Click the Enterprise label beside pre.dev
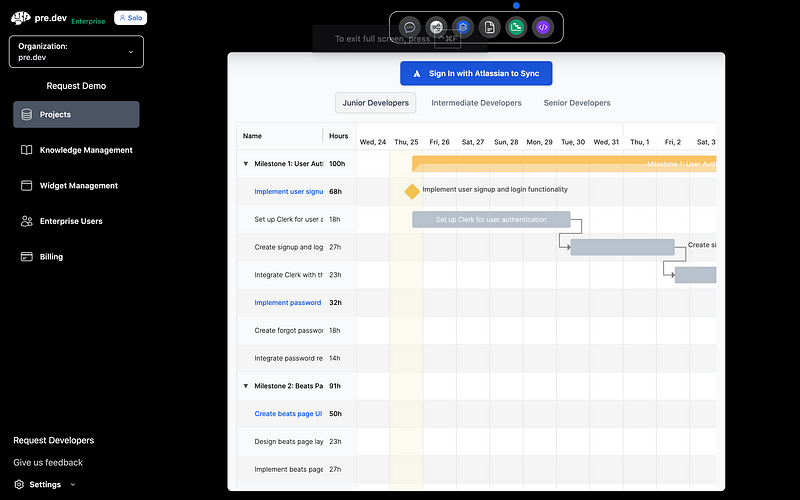Image resolution: width=800 pixels, height=500 pixels. pos(88,21)
